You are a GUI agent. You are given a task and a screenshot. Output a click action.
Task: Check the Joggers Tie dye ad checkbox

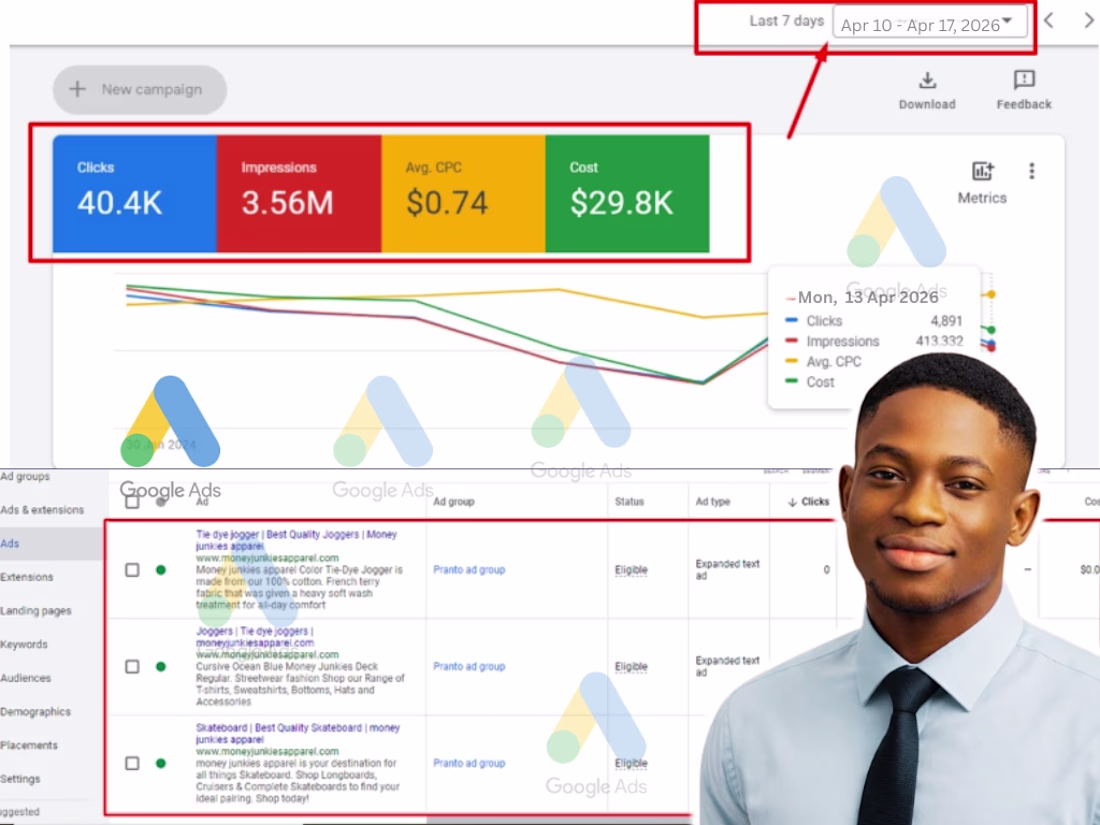[x=132, y=666]
